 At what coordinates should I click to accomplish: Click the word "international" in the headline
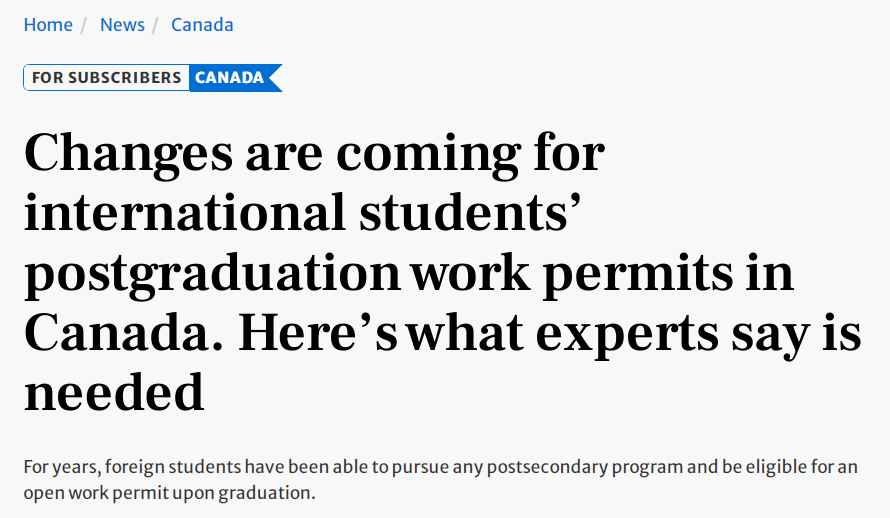click(x=185, y=213)
